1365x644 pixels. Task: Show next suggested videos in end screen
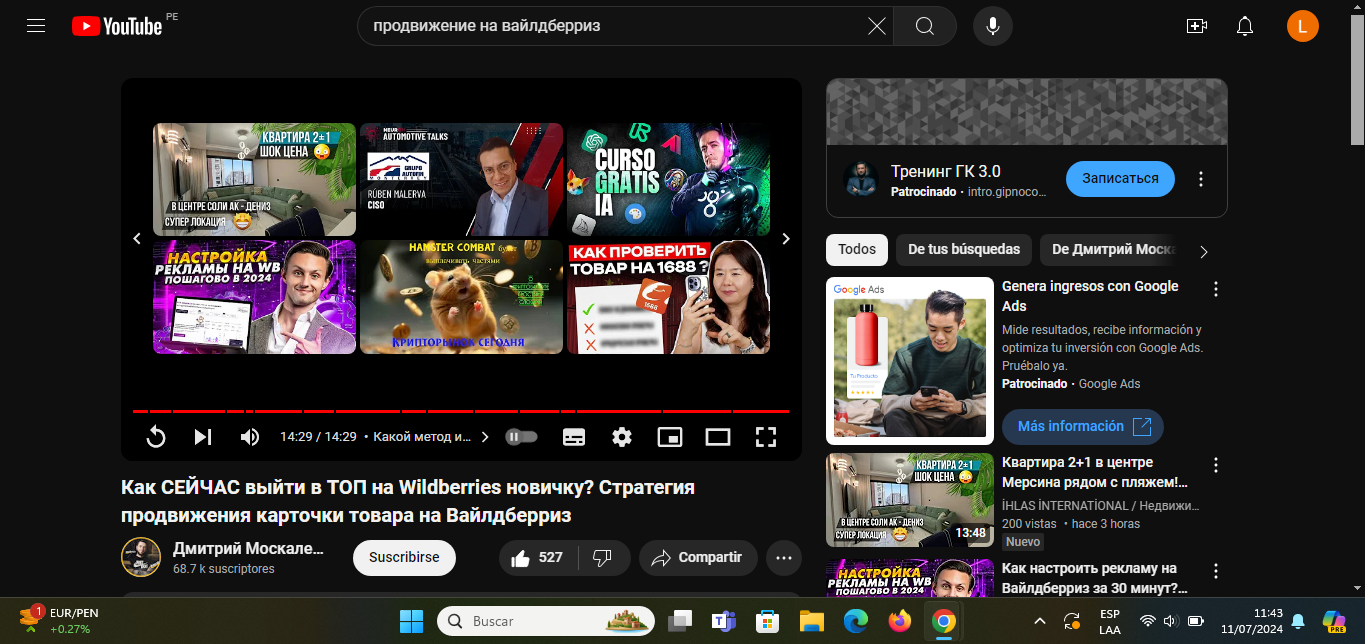point(786,239)
